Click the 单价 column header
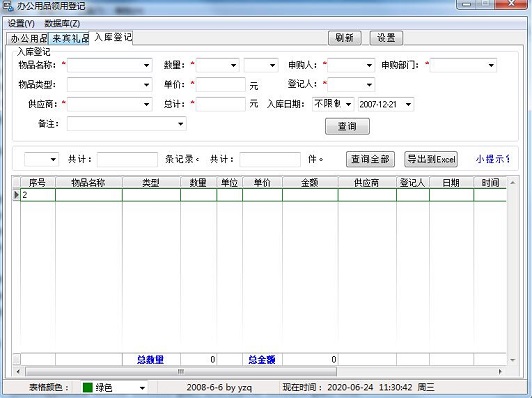 pos(262,183)
